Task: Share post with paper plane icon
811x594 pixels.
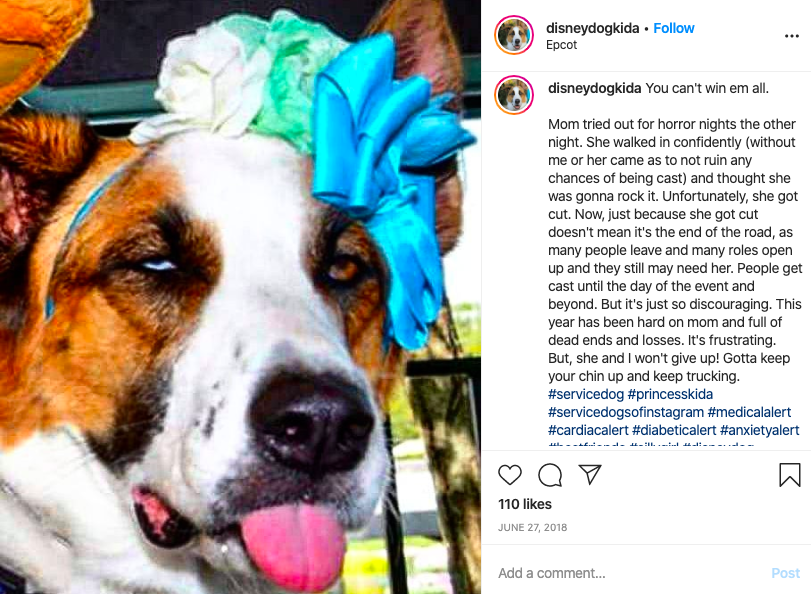Action: (590, 474)
